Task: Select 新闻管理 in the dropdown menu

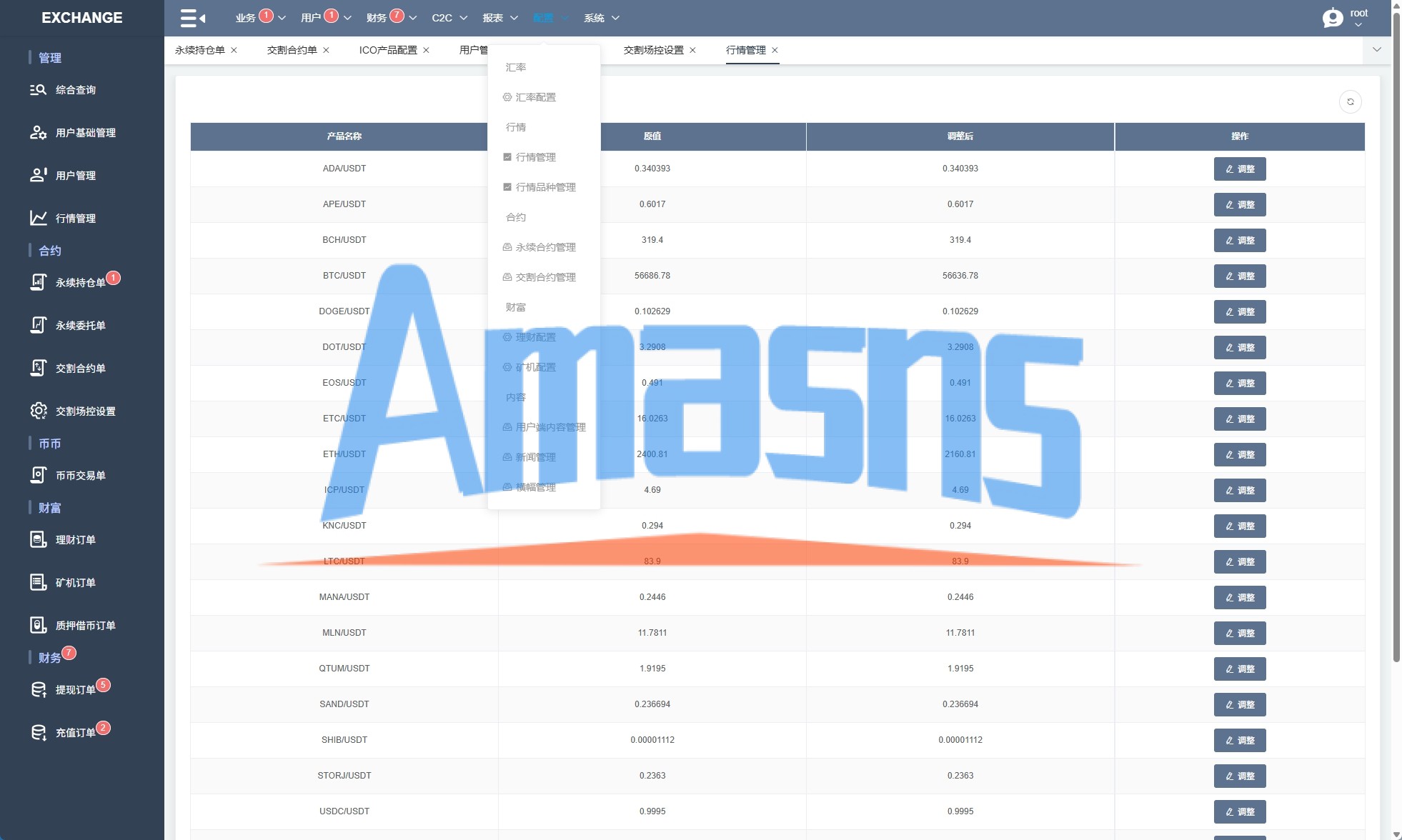Action: 530,457
